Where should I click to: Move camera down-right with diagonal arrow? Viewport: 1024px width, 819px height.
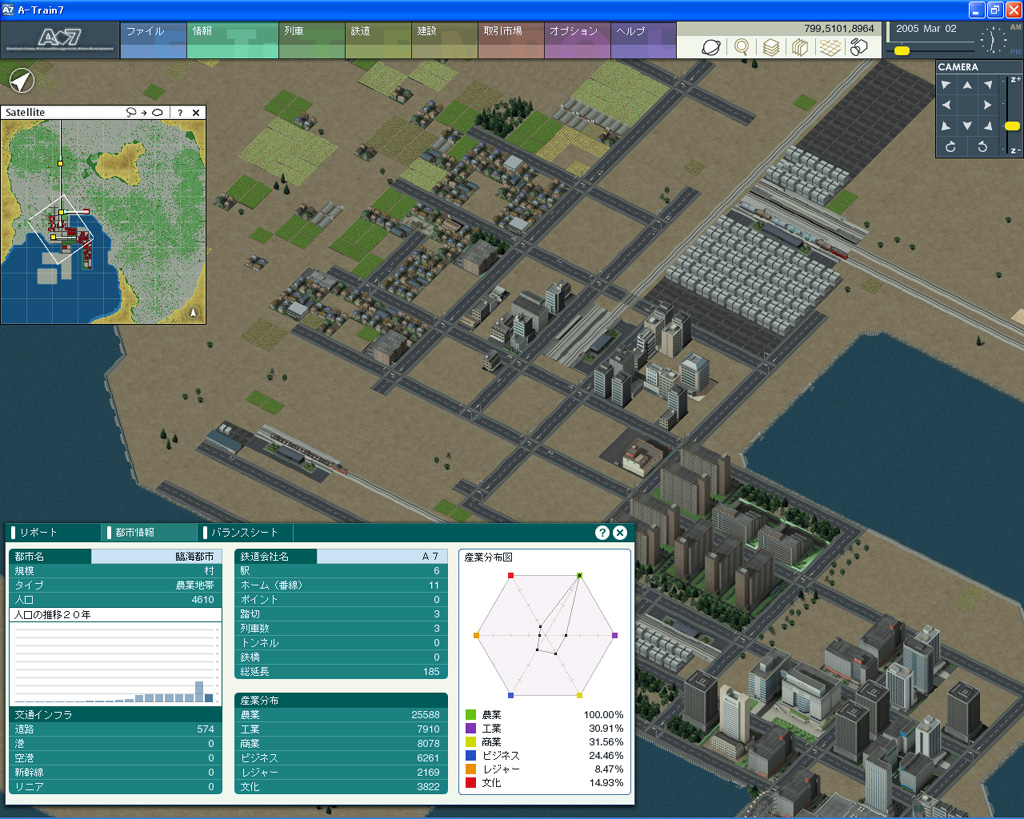click(x=988, y=126)
